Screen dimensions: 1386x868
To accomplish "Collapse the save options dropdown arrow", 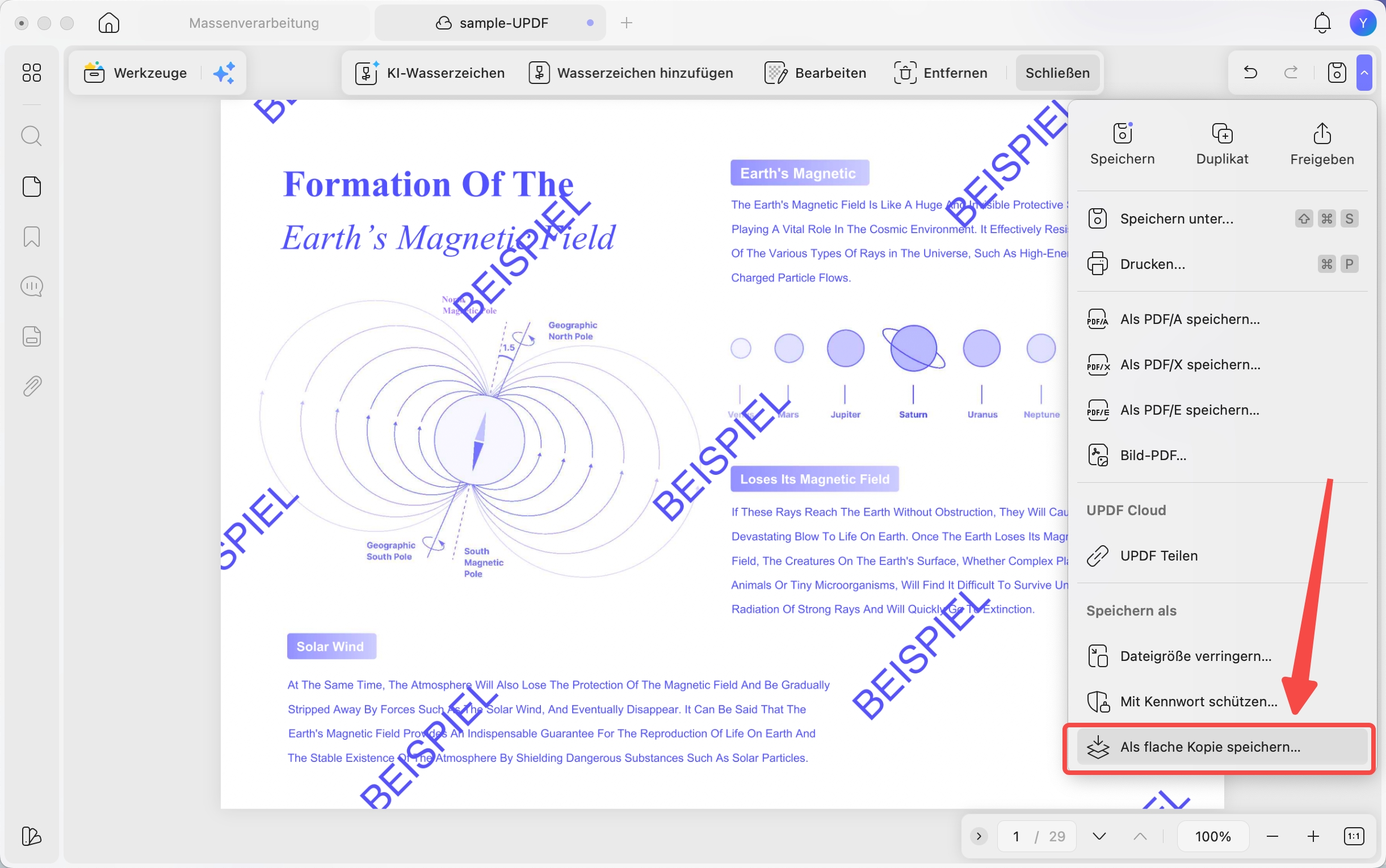I will (x=1364, y=73).
